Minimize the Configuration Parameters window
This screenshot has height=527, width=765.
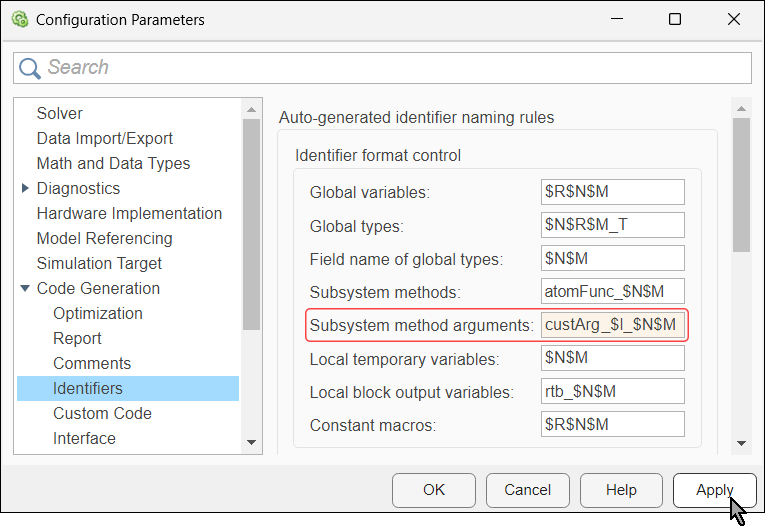[617, 19]
